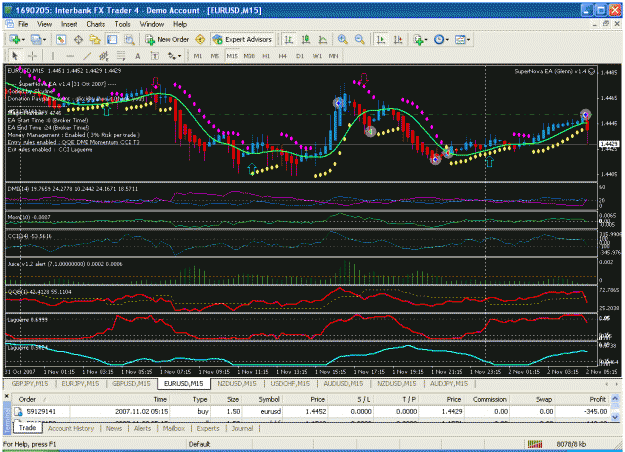Select the Fibonacci retracement tool
Image resolution: width=625 pixels, height=452 pixels.
point(121,56)
